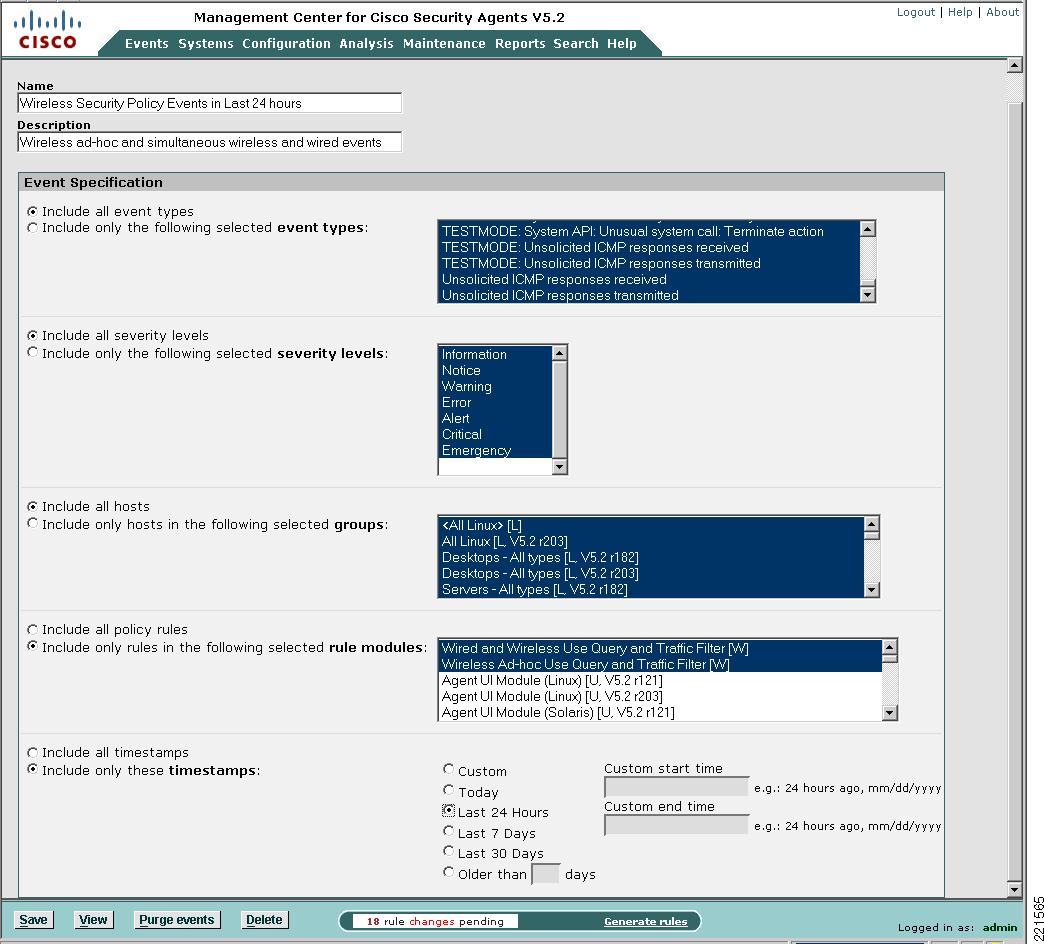The image size is (1044, 944).
Task: Open the Maintenance menu
Action: click(x=444, y=43)
